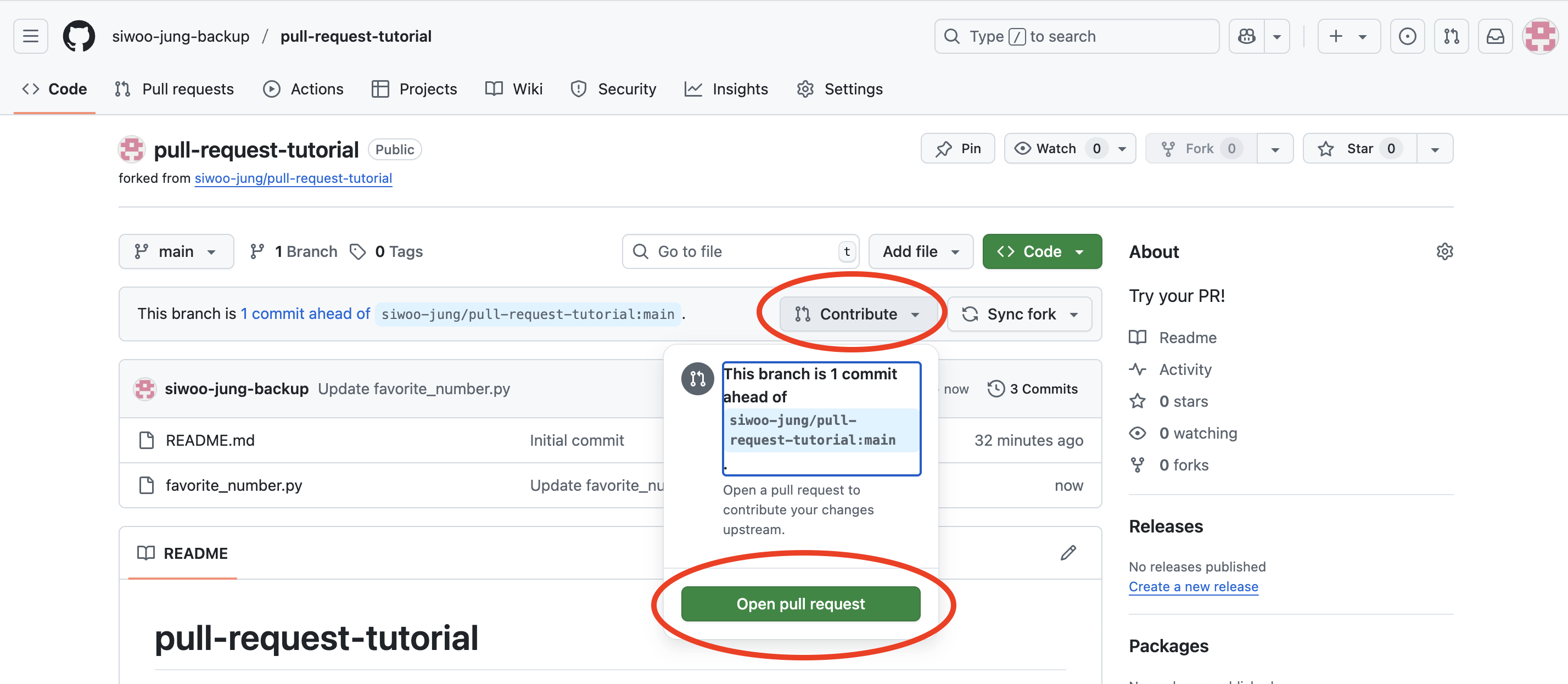View the 3 Commits history
Screen dimensions: 1568x684
[x=1033, y=389]
